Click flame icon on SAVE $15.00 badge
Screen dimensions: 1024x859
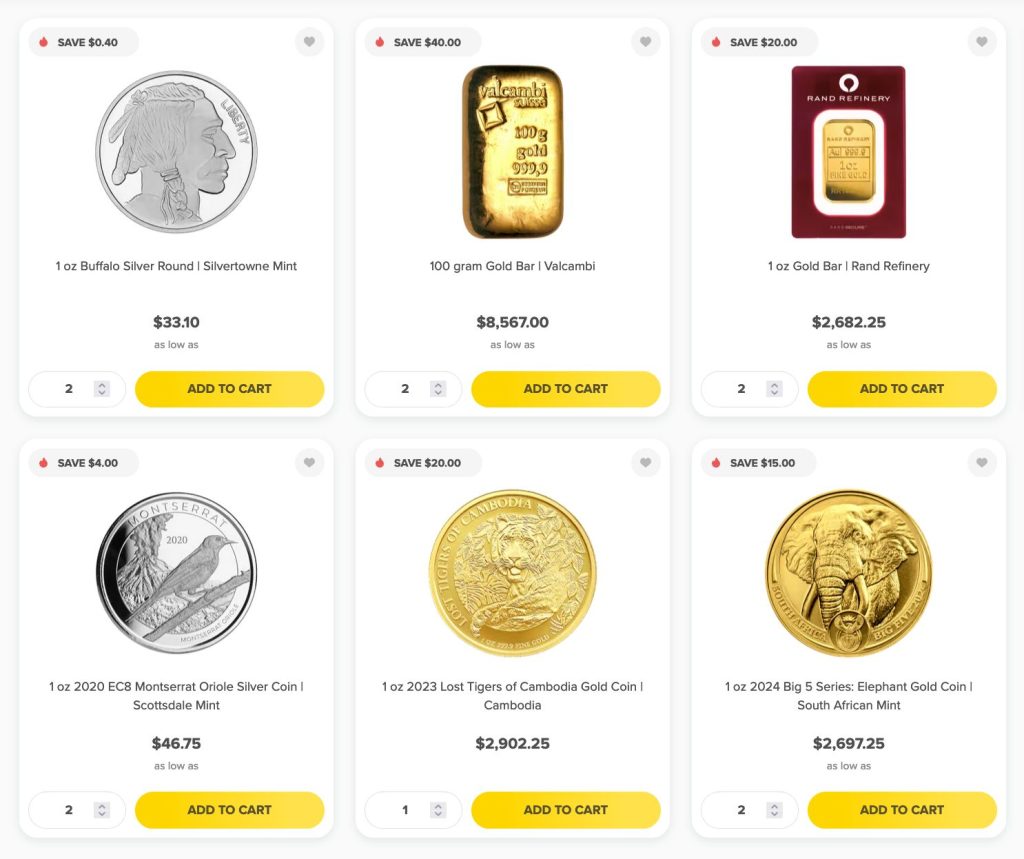(x=716, y=463)
